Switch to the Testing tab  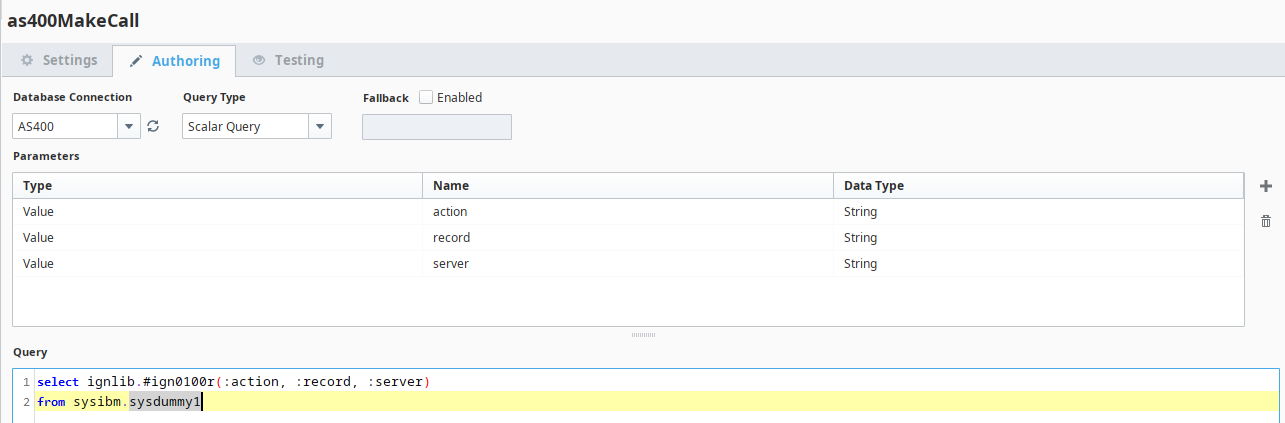288,60
